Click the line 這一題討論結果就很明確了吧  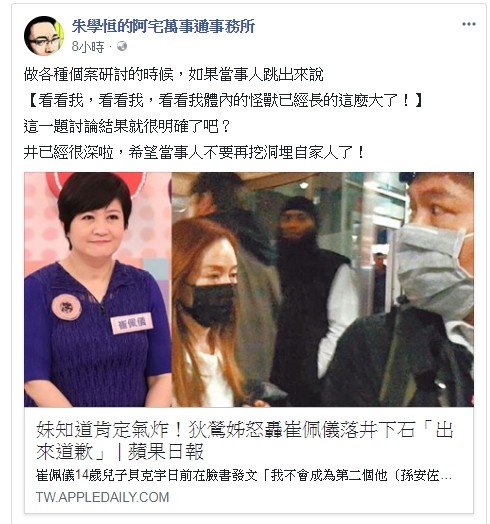(127, 127)
